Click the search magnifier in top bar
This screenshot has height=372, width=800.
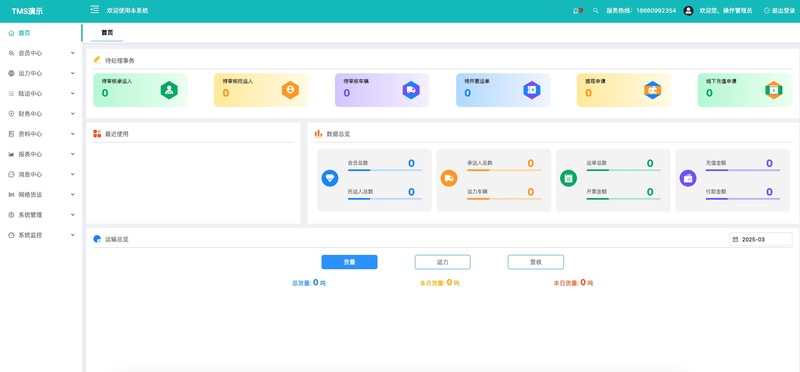595,10
